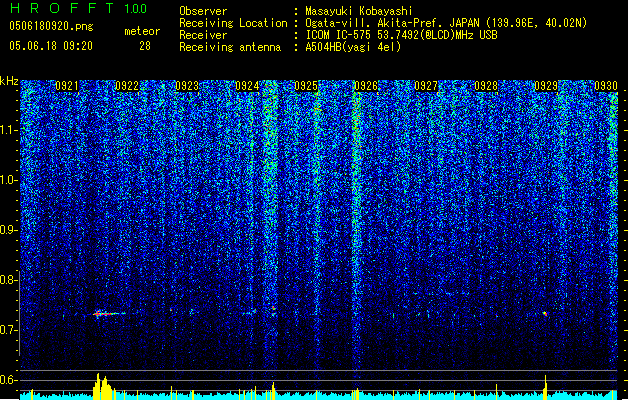Click the 0930 time marker
629x400 pixels.
coord(606,86)
